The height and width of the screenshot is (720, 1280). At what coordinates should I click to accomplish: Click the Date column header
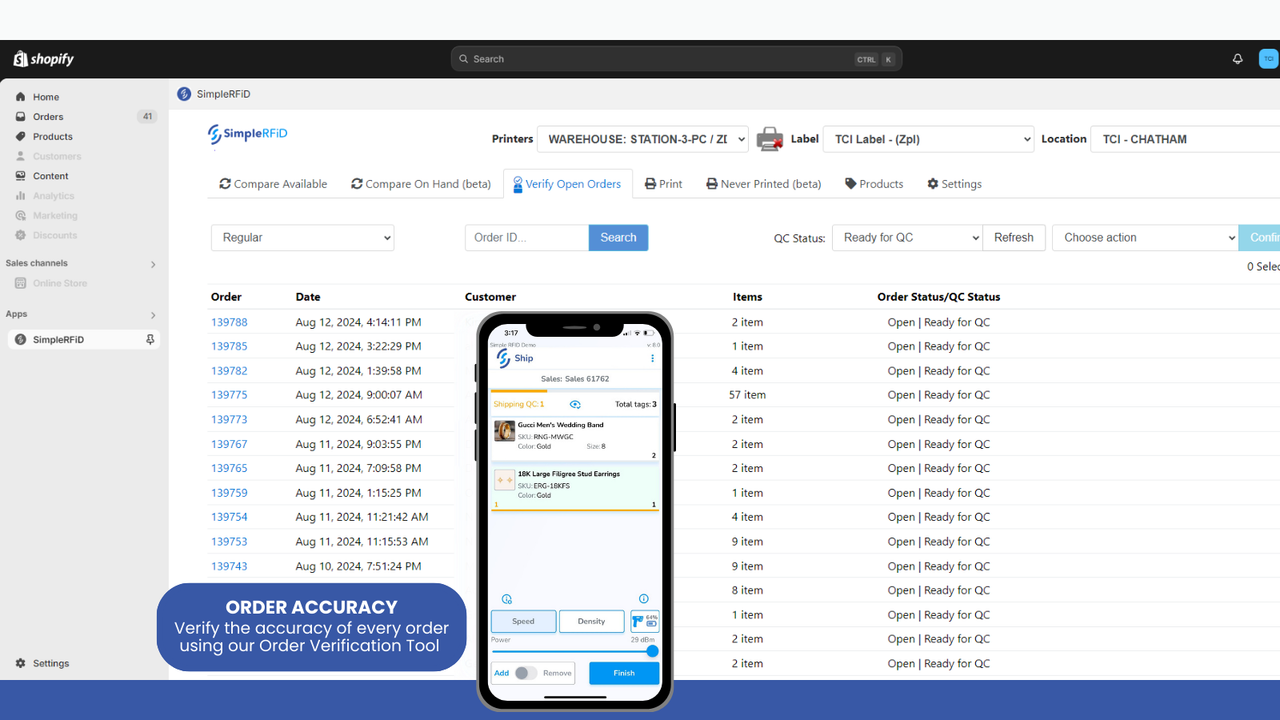point(308,297)
